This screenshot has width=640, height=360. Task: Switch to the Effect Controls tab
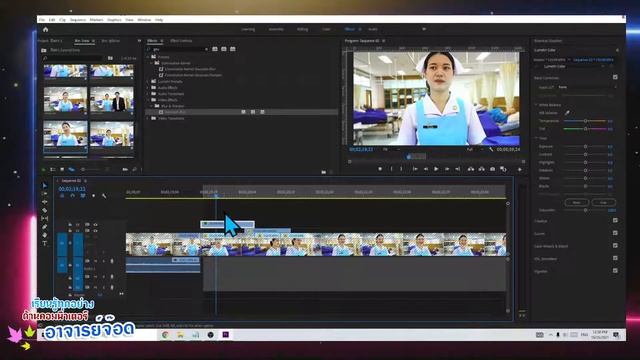pyautogui.click(x=181, y=41)
